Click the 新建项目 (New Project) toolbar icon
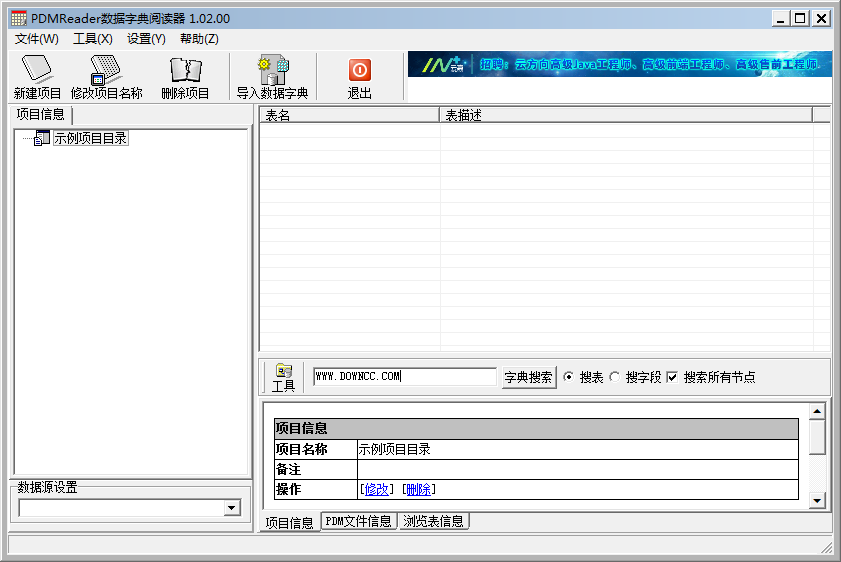Viewport: 841px width, 562px height. tap(37, 69)
